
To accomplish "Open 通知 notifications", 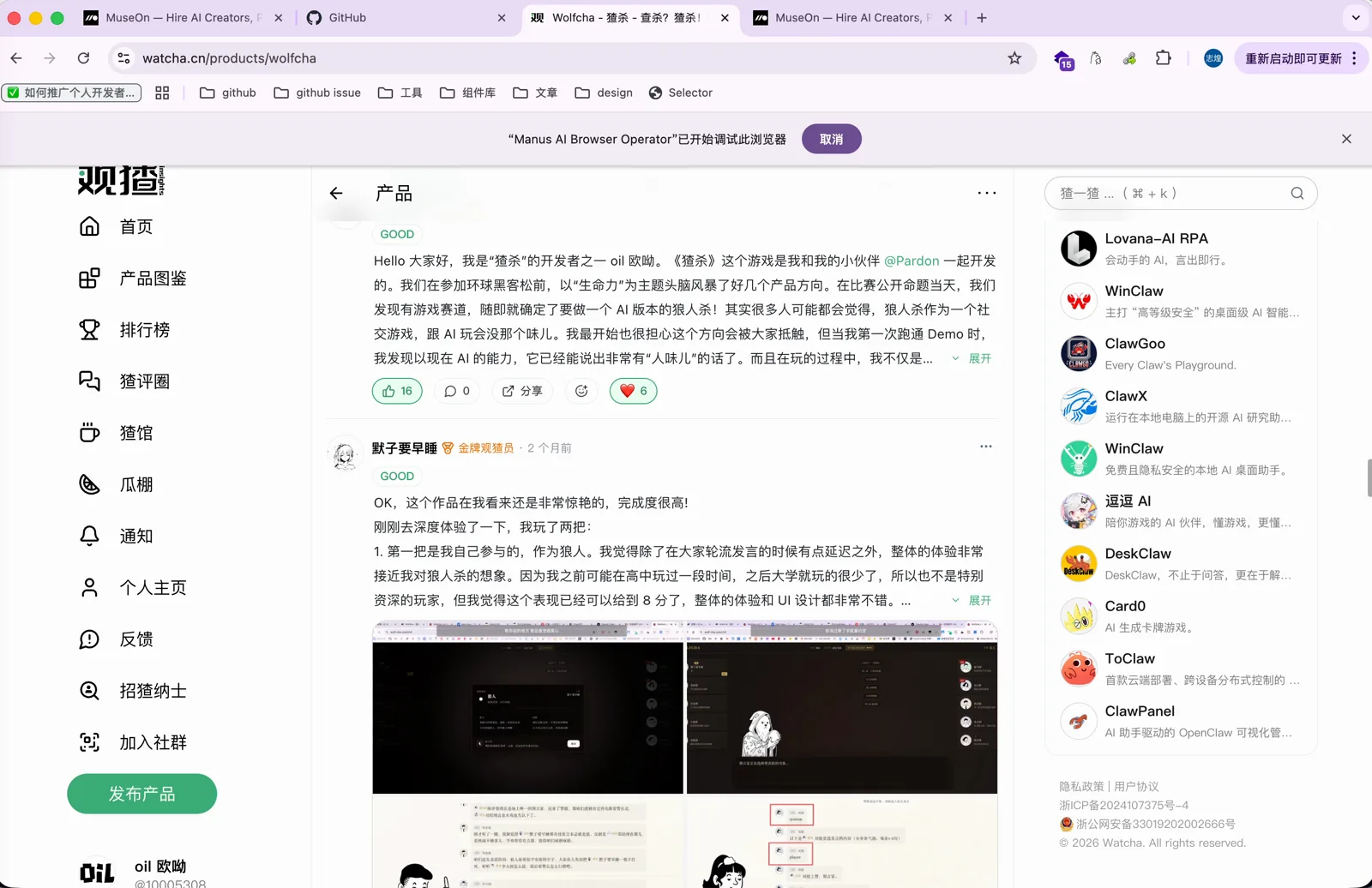I will click(116, 536).
